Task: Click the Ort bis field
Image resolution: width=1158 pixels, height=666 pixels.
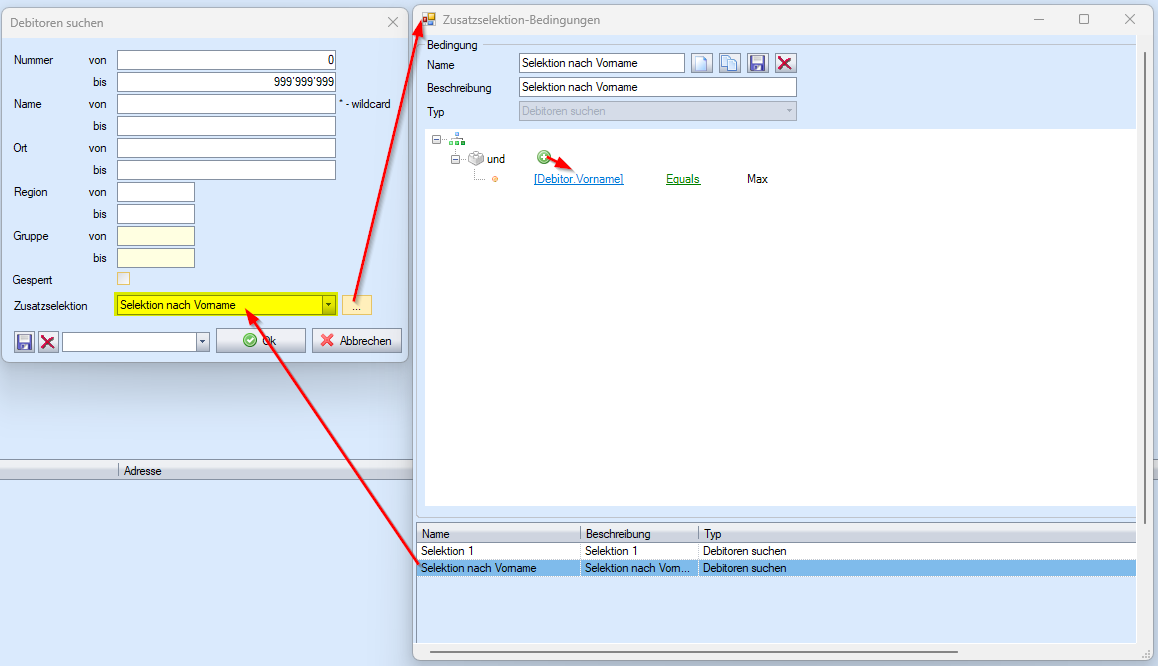Action: click(226, 170)
